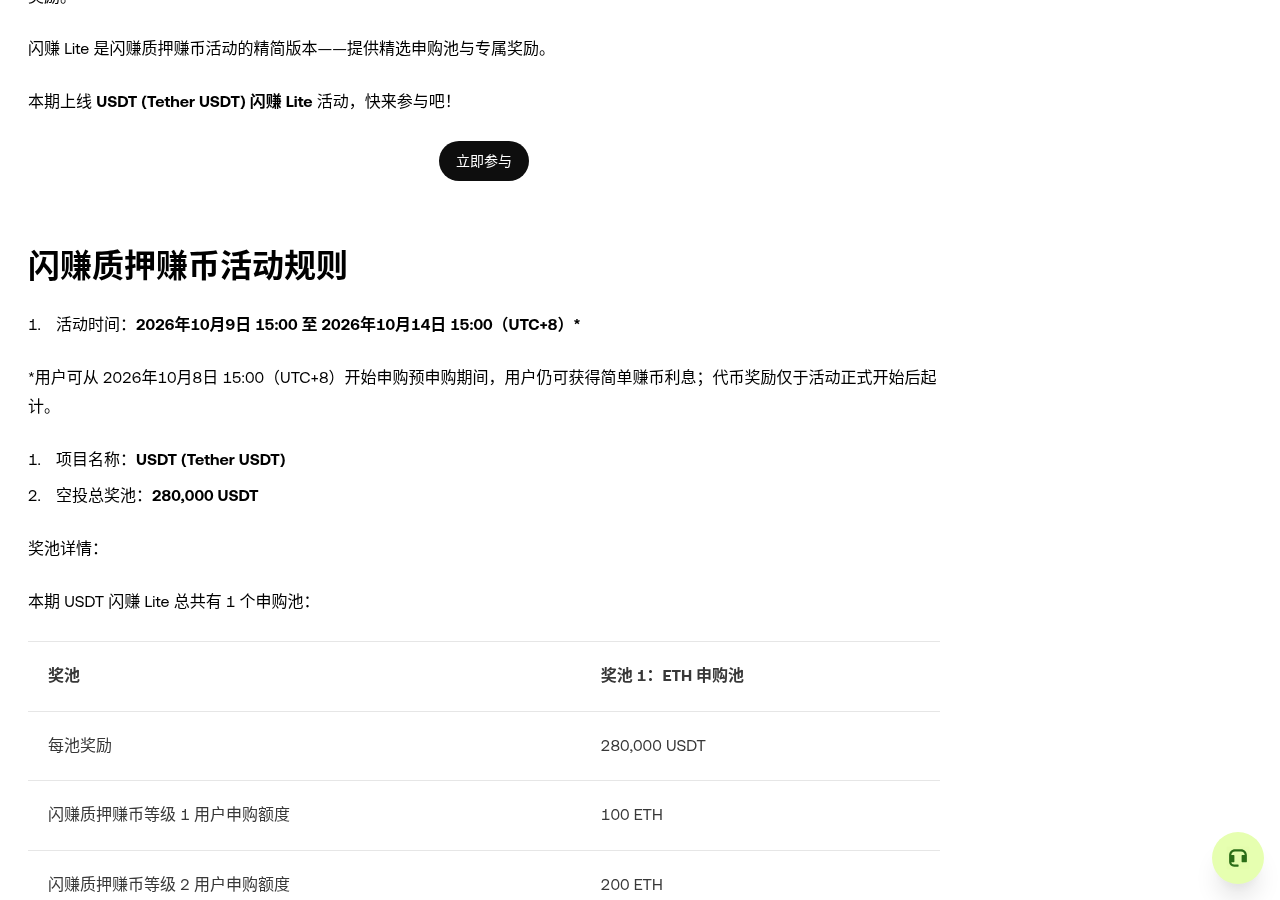Click the pre-subscription note starting with *用户可从
1280x900 pixels.
click(482, 391)
